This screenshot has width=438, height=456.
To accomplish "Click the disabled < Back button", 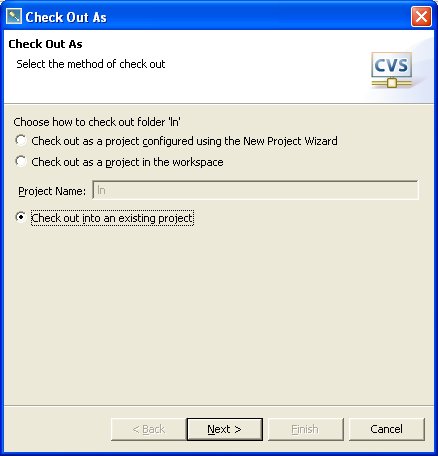I will tap(148, 429).
